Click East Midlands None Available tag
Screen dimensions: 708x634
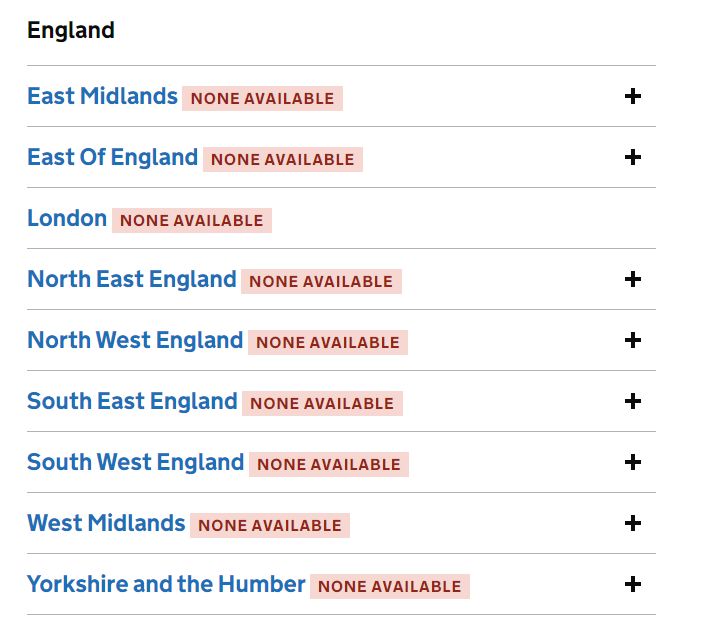262,99
